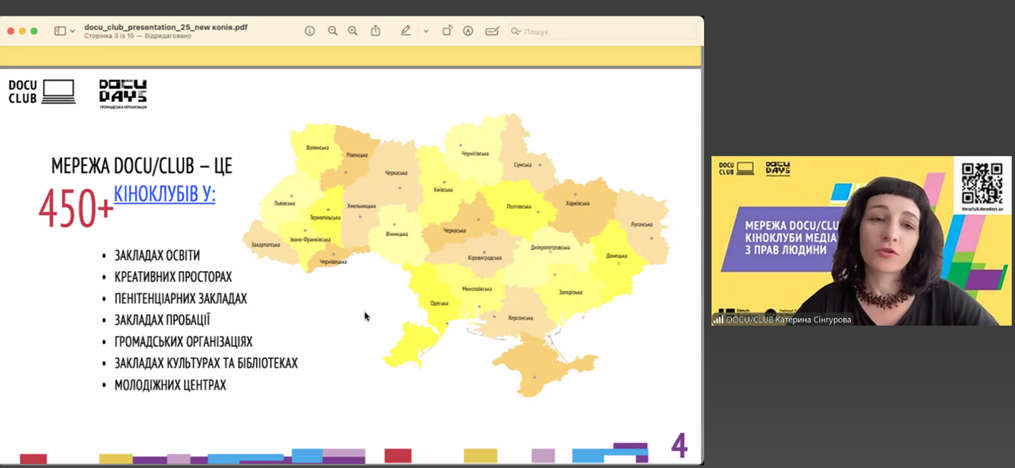Image resolution: width=1015 pixels, height=468 pixels.
Task: Select bullet ЗАКЛАДАХ ПРОБАЦІЇ
Action: (162, 320)
